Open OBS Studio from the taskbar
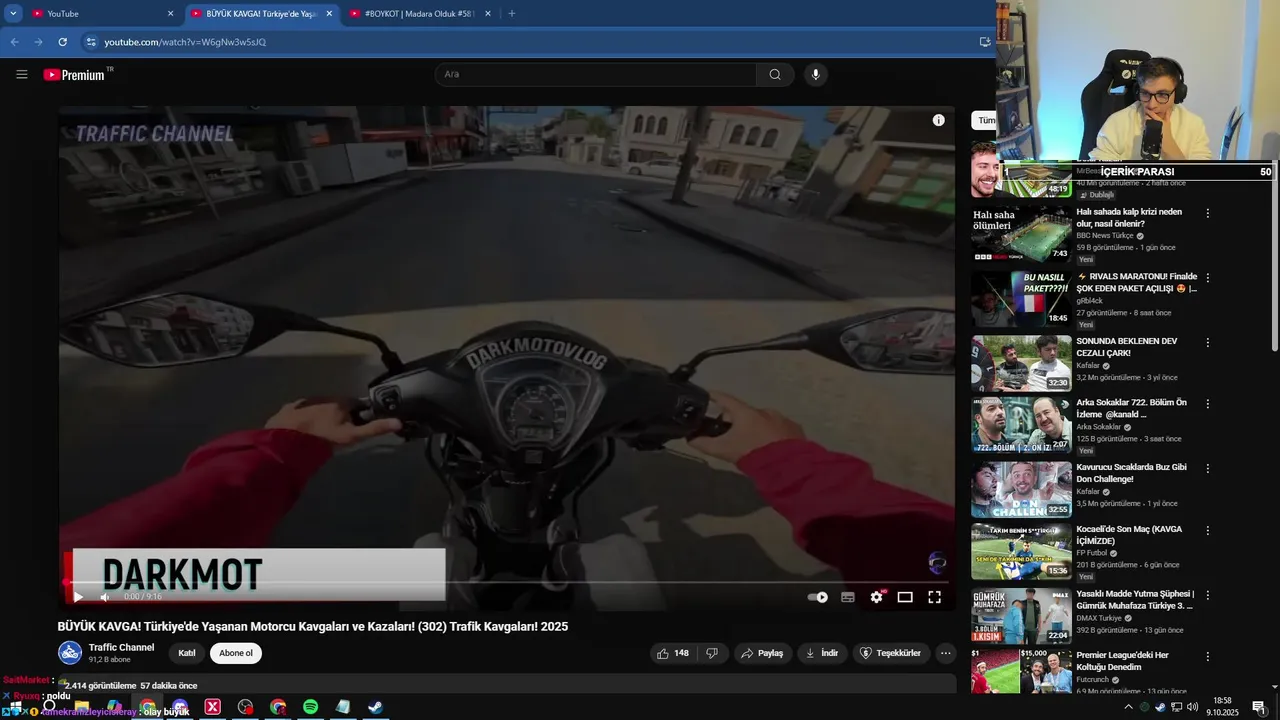This screenshot has width=1280, height=720. (x=245, y=707)
